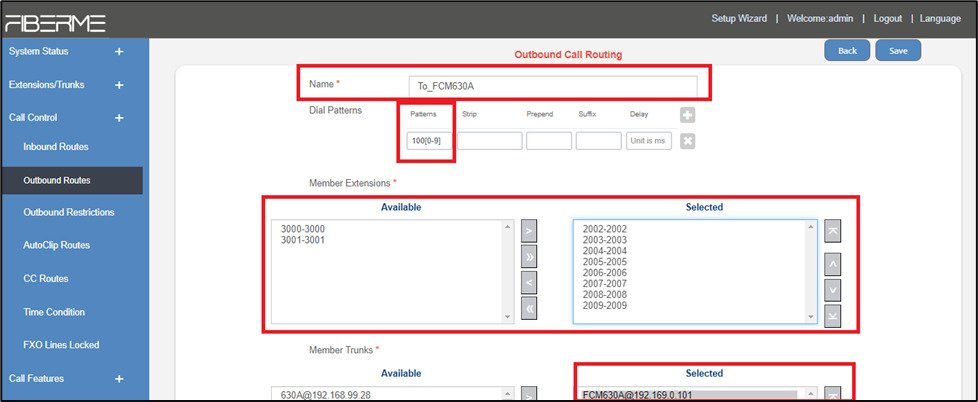Click Available extensions list scrollbar
The width and height of the screenshot is (978, 402).
pos(510,272)
